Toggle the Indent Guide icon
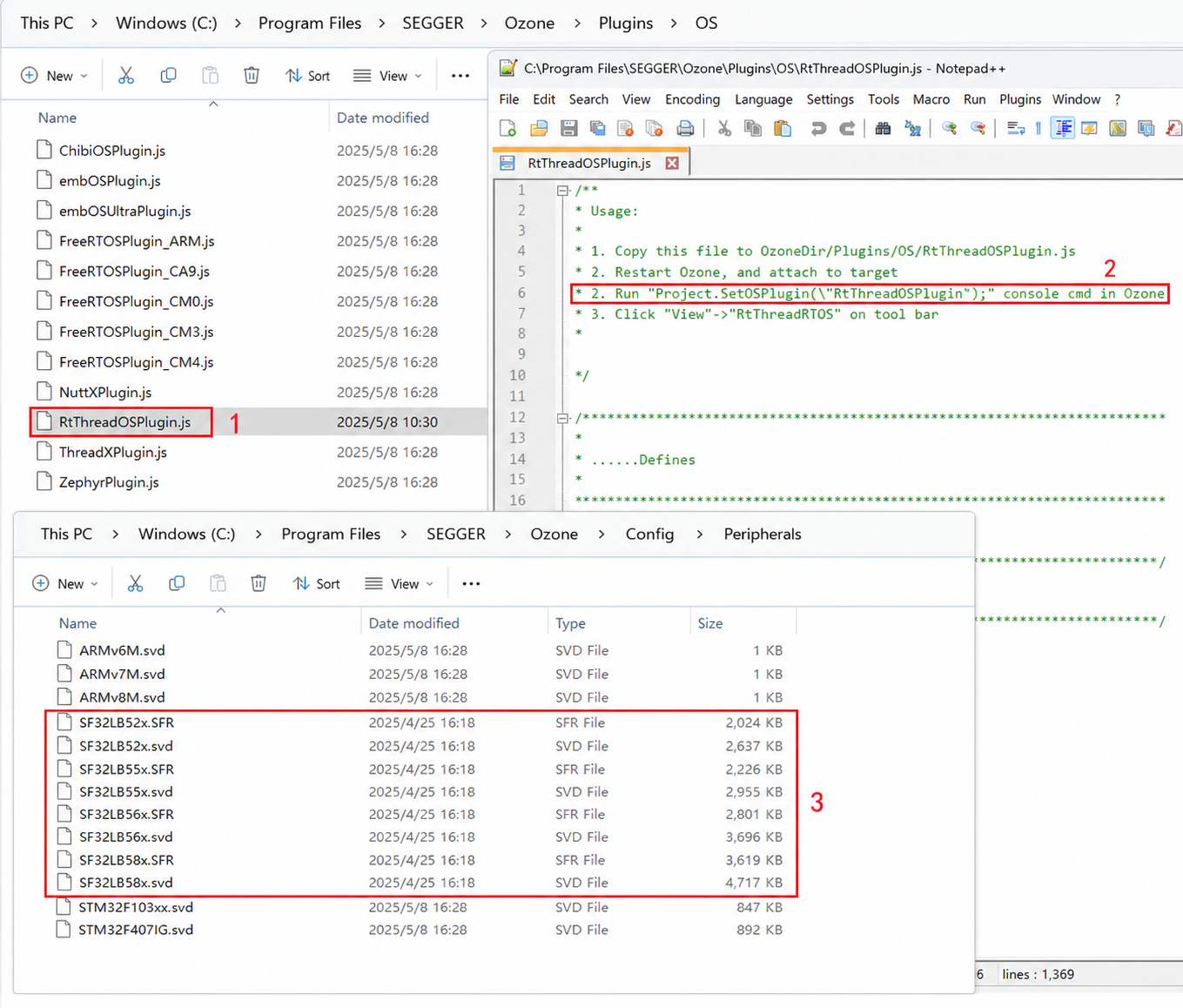The height and width of the screenshot is (1008, 1183). (1063, 129)
